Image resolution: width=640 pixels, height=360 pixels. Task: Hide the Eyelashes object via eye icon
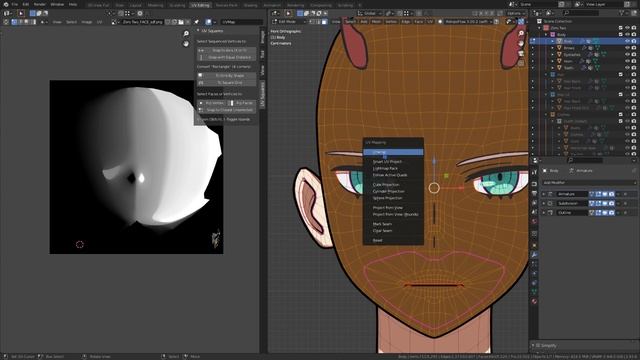[628, 54]
